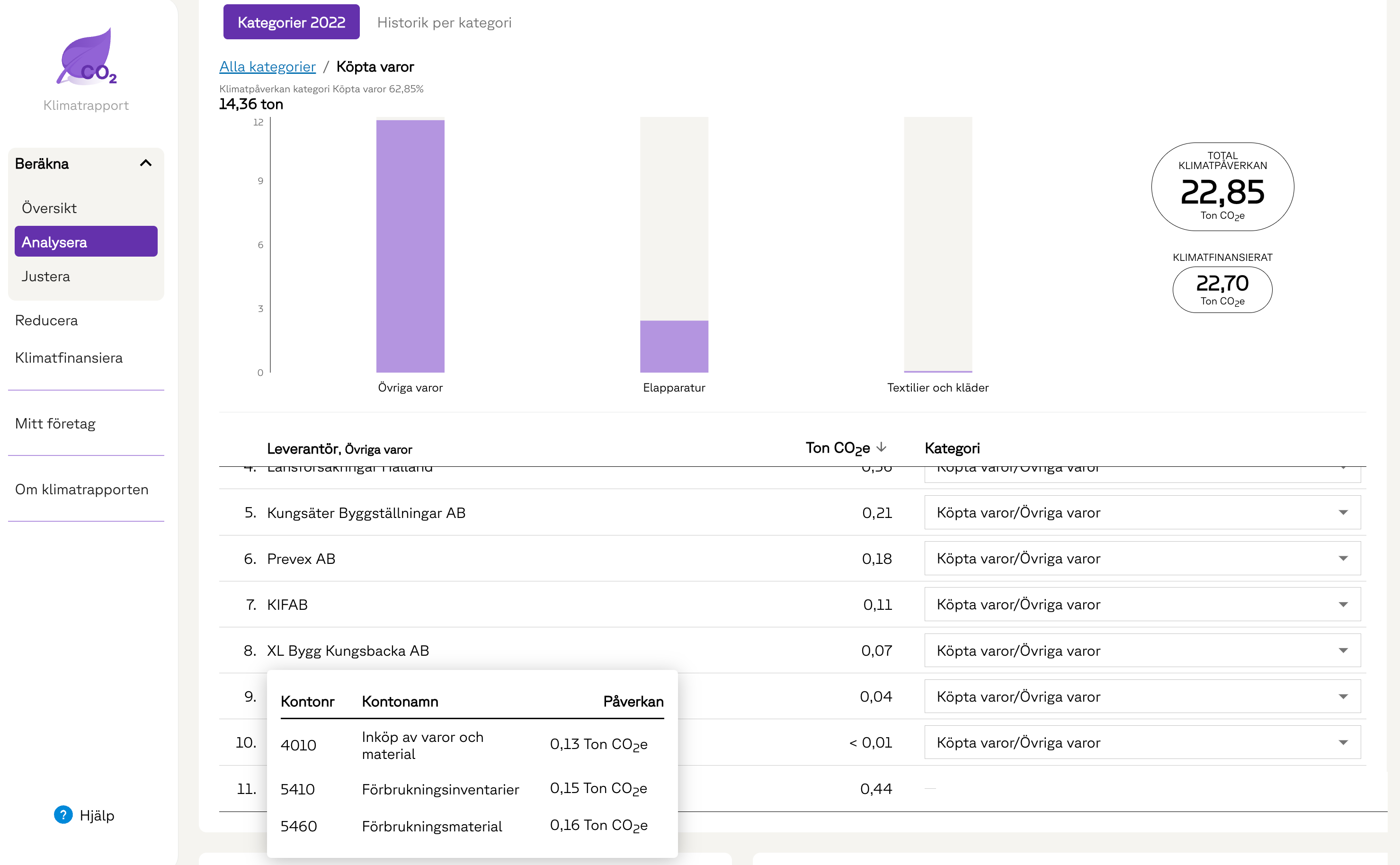1400x865 pixels.
Task: Open the Reducera section
Action: [46, 321]
